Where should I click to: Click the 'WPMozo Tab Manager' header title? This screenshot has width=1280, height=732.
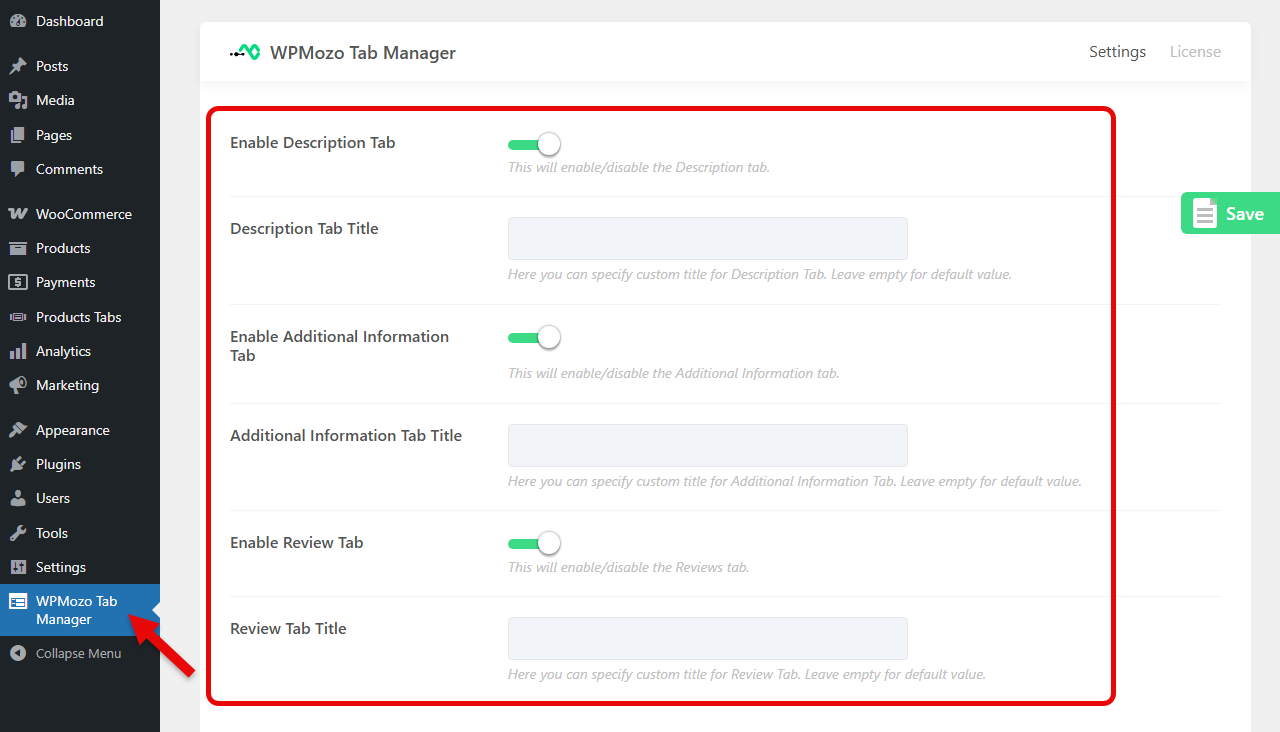pos(363,53)
